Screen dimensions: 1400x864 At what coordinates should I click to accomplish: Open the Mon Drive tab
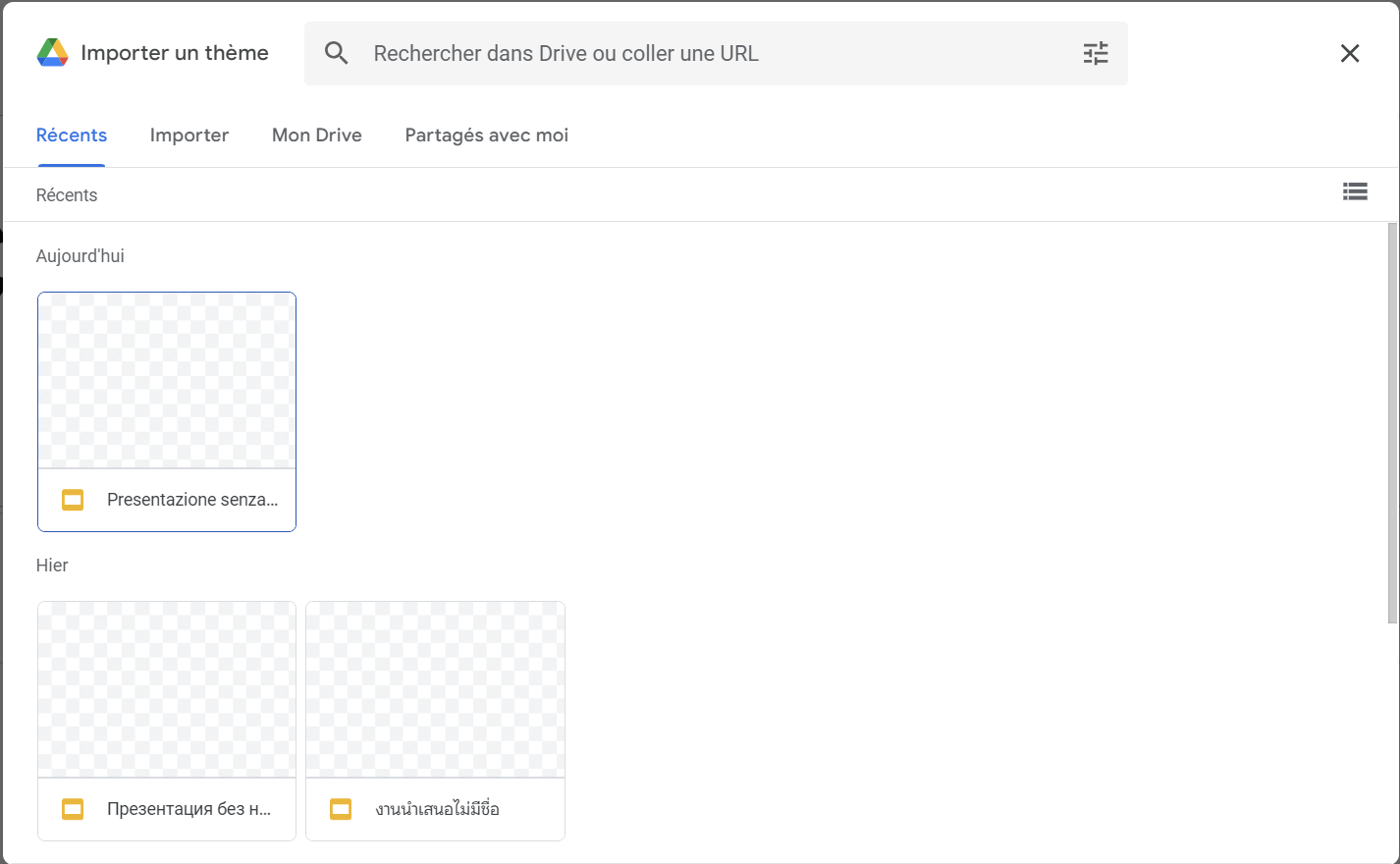pyautogui.click(x=317, y=135)
